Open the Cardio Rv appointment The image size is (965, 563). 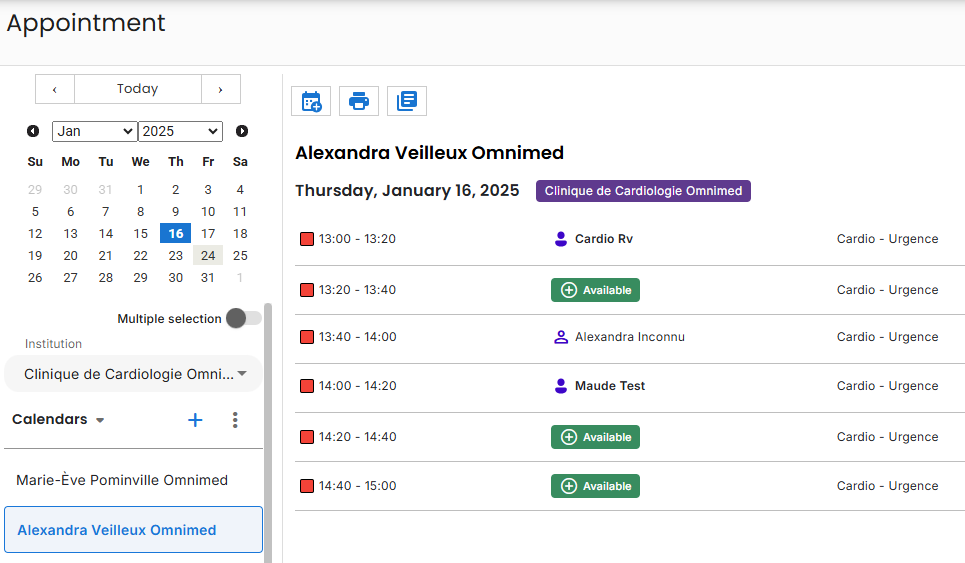pyautogui.click(x=604, y=239)
